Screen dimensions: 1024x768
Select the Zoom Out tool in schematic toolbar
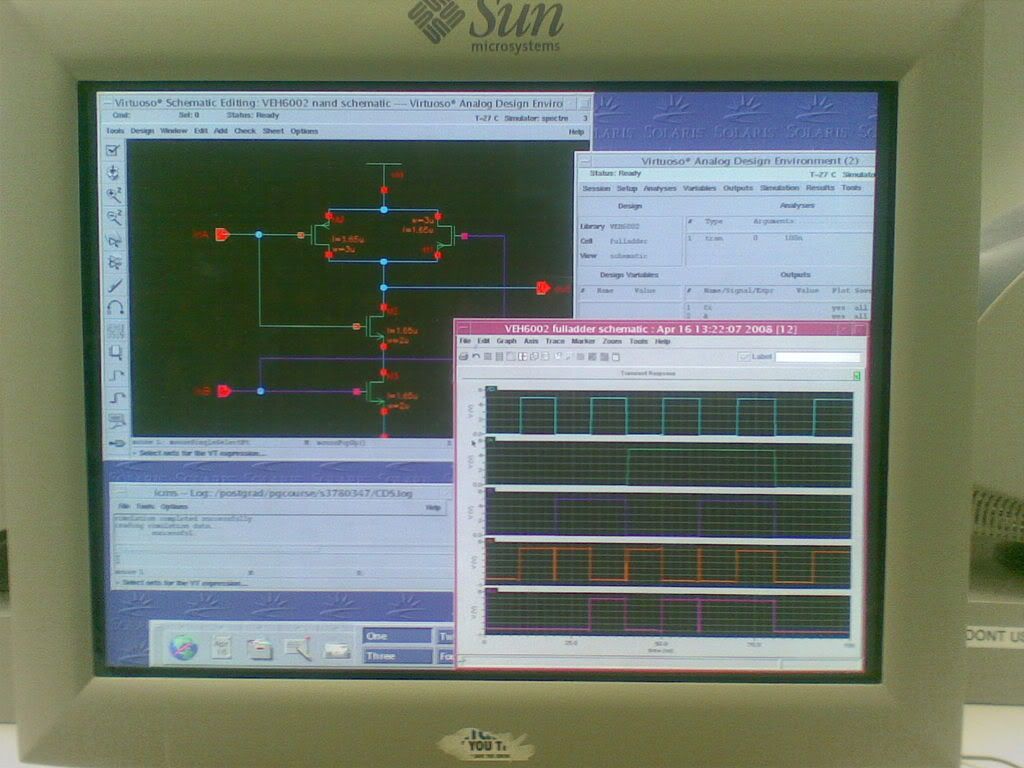pyautogui.click(x=114, y=217)
